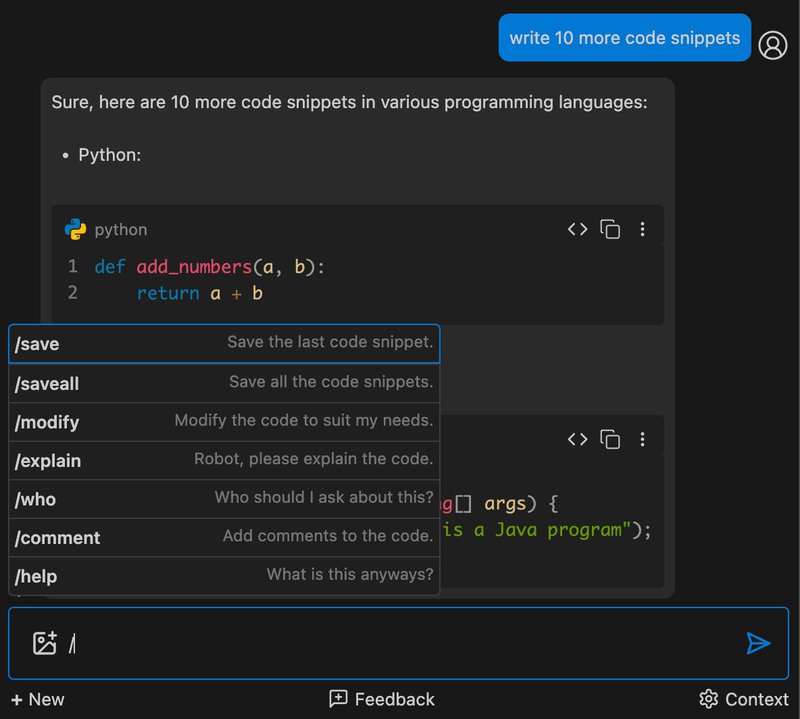800x719 pixels.
Task: Send the message with the paper plane icon
Action: [x=758, y=644]
